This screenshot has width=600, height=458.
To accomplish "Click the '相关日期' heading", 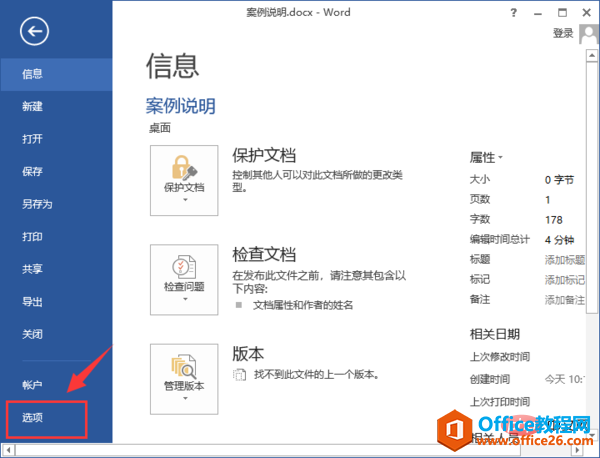I will pos(494,334).
